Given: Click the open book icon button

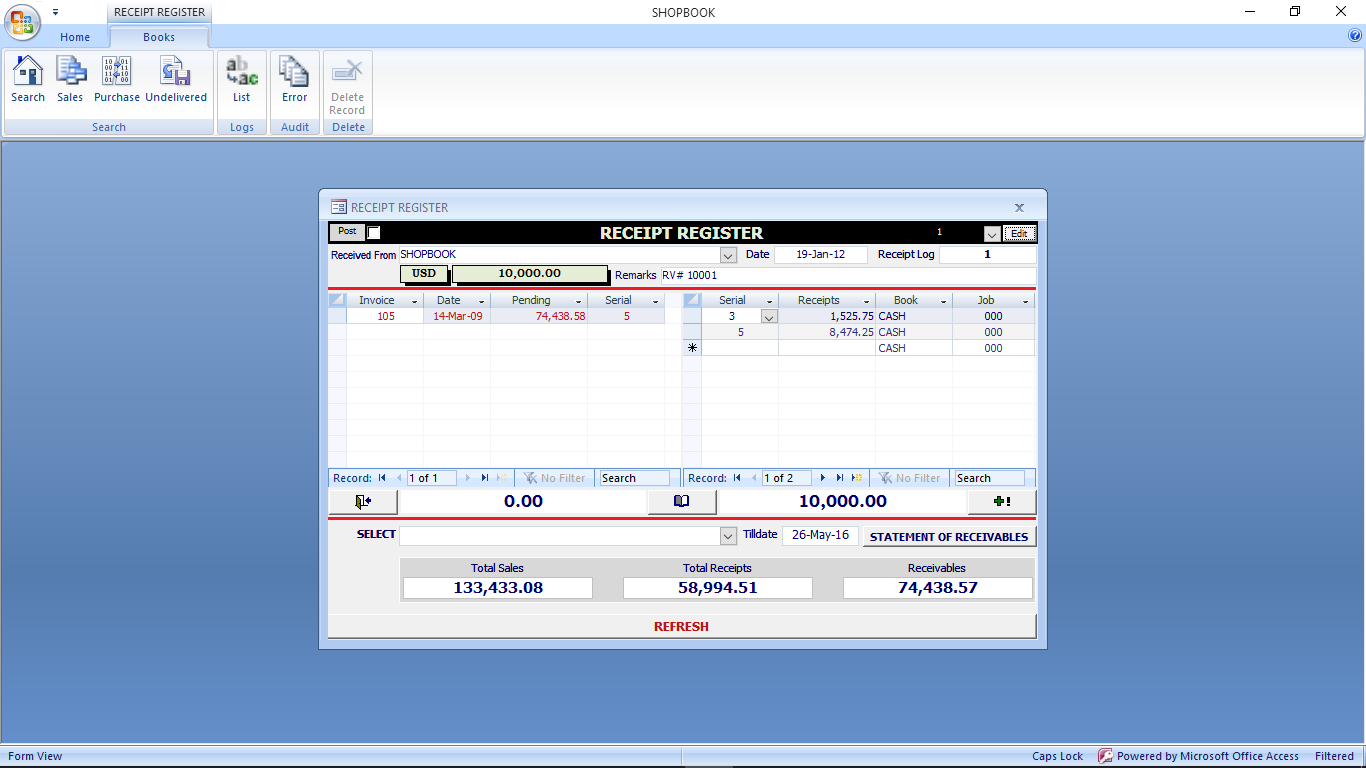Looking at the screenshot, I should 681,502.
